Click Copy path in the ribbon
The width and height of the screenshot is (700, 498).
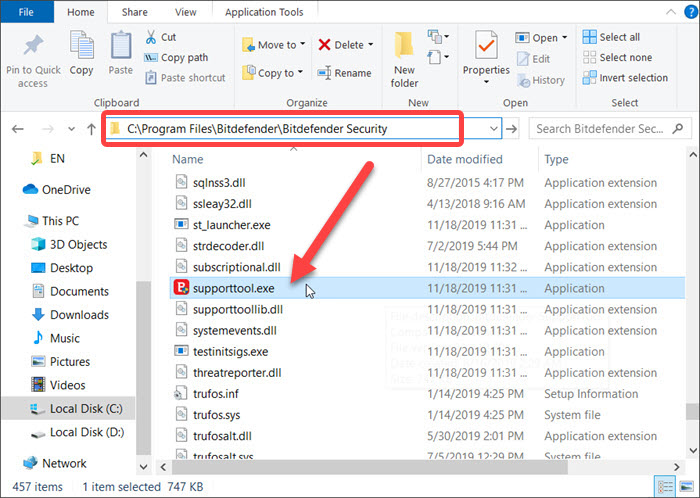pos(176,58)
